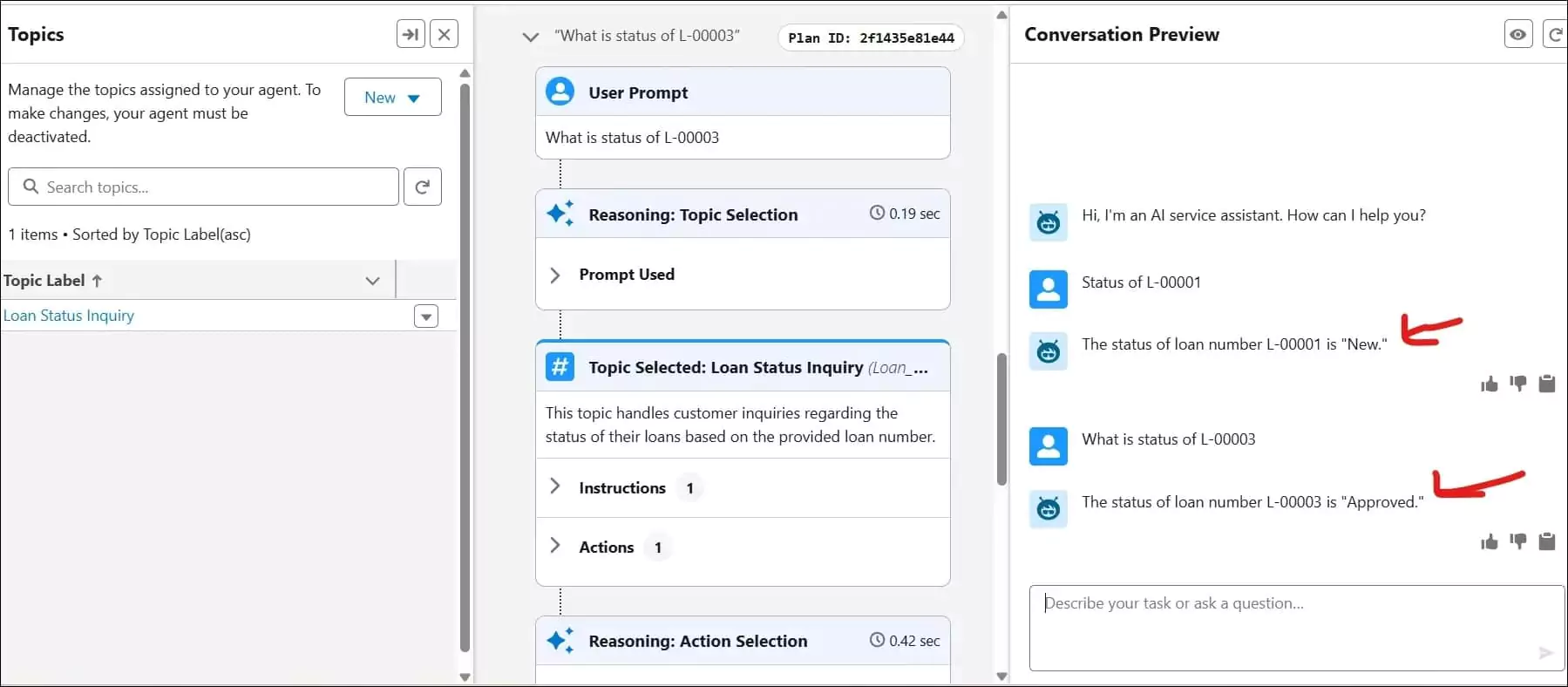The image size is (1568, 687).
Task: Click the plan tracer panel scrollbar thumb
Action: click(x=1001, y=418)
